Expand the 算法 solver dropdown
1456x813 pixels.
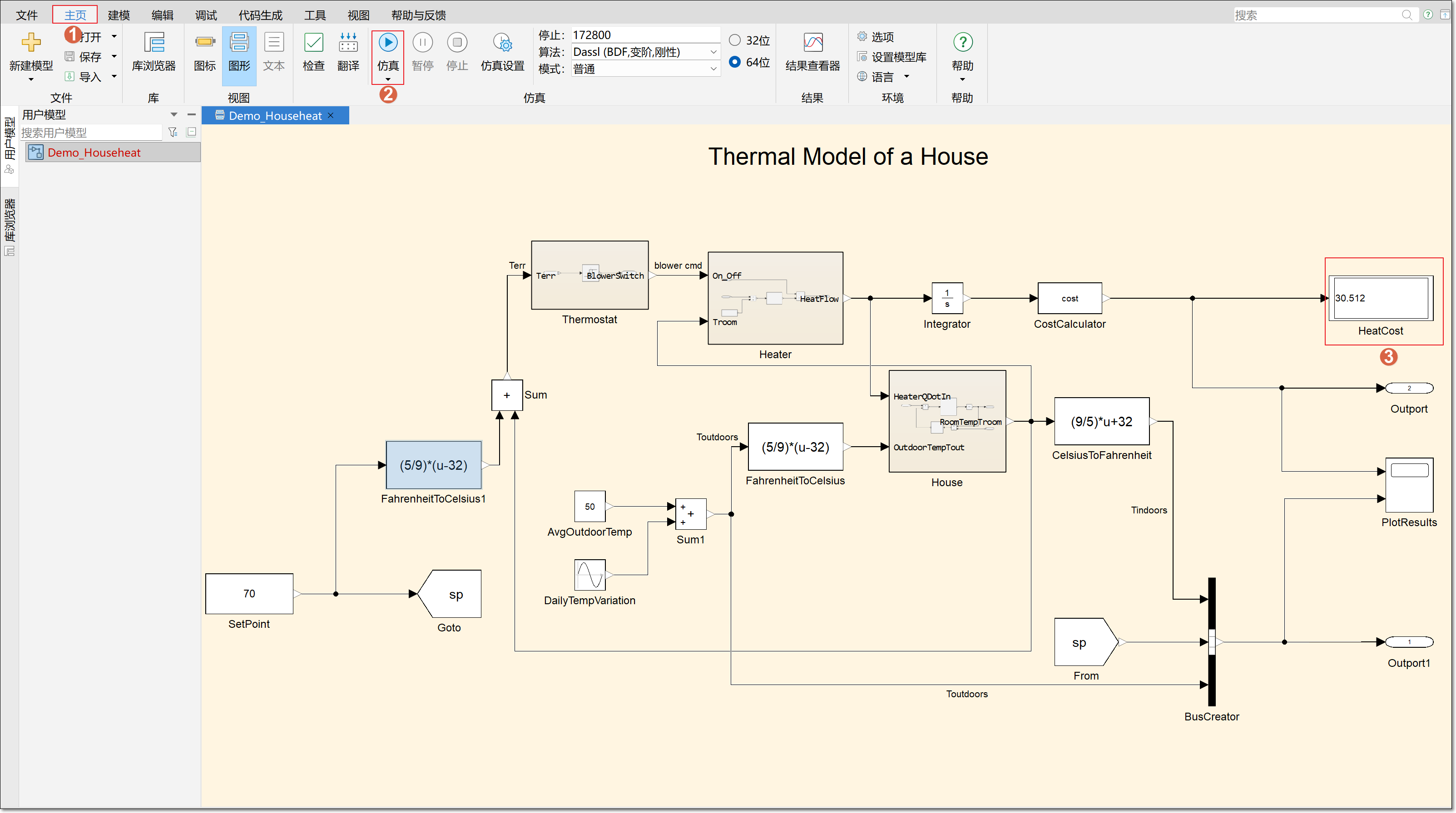click(x=713, y=52)
